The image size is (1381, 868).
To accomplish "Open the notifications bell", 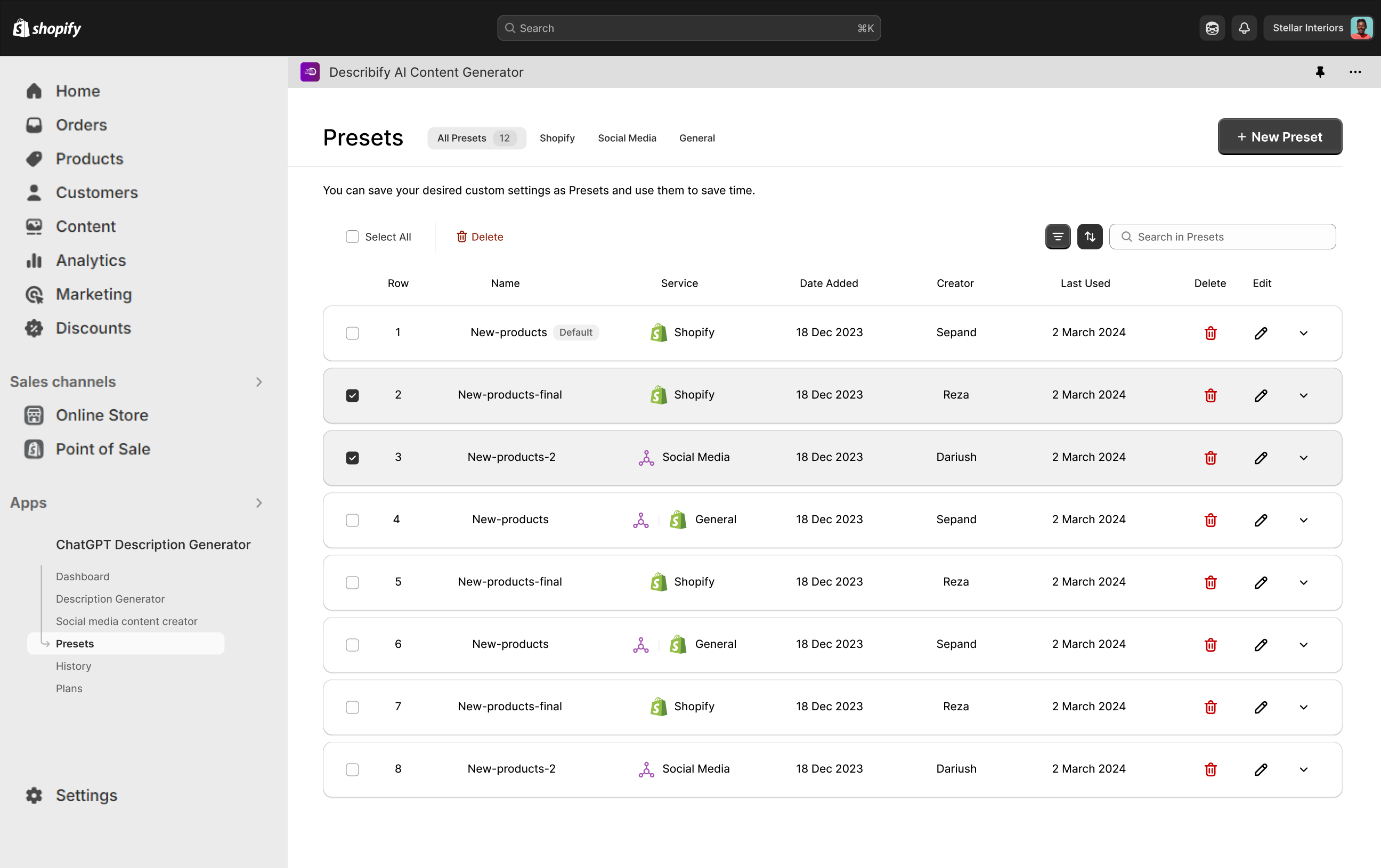I will 1244,28.
